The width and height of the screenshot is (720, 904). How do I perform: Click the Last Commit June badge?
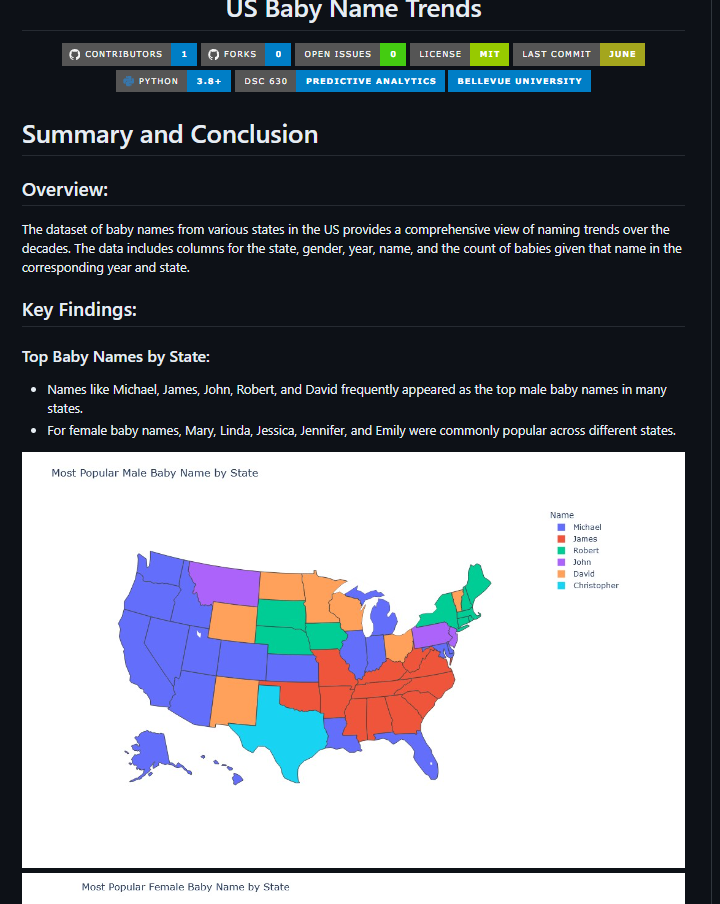(x=579, y=54)
